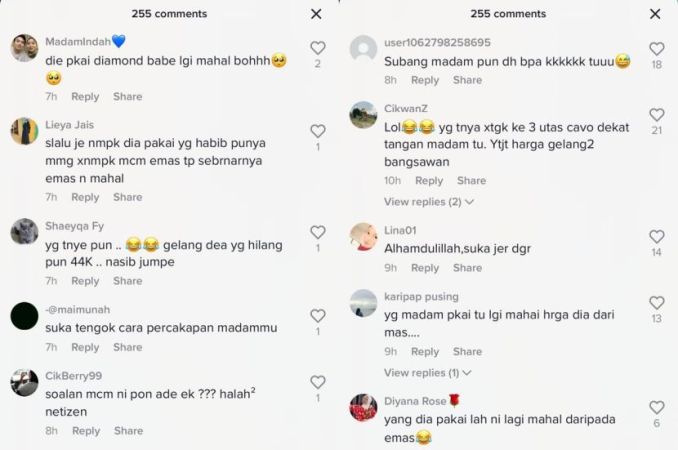Screen dimensions: 678x450
Task: Open Shaeyqa Fy's cat profile picture
Action: 24,232
